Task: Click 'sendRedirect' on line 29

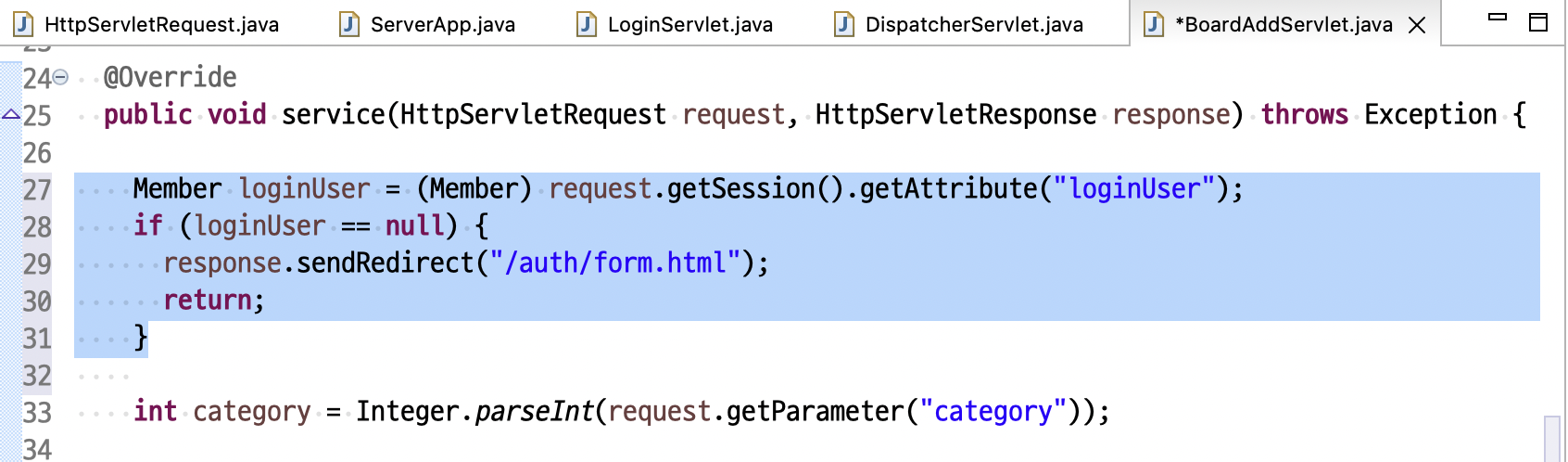Action: pyautogui.click(x=386, y=263)
